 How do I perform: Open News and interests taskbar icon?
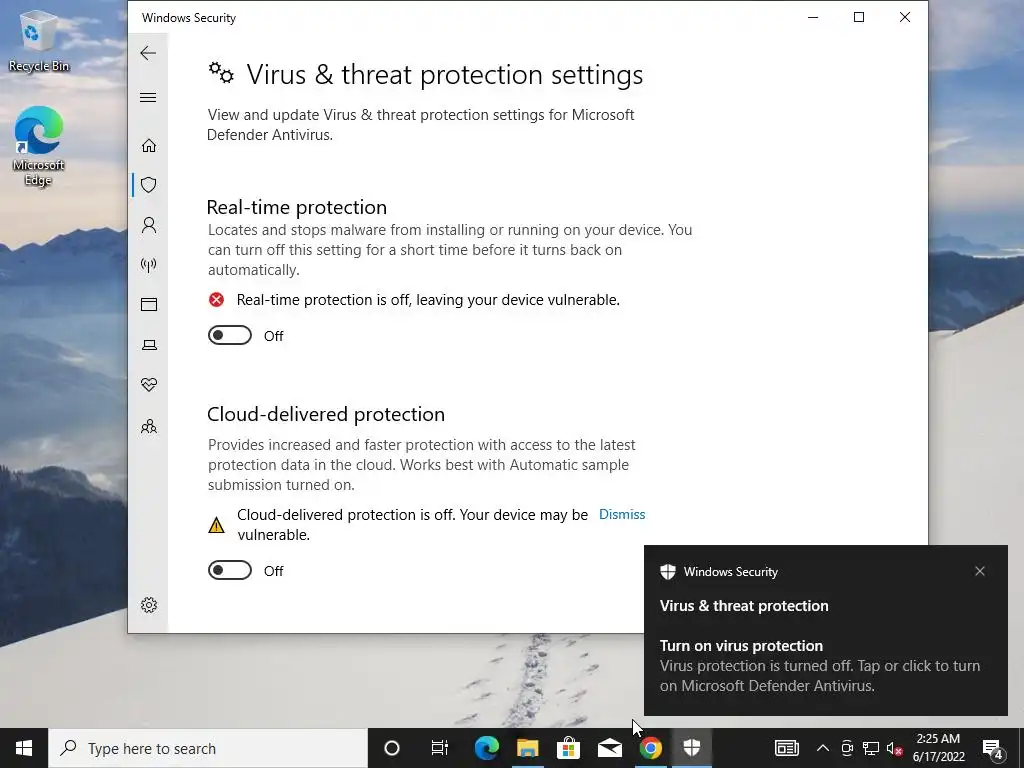coord(787,748)
